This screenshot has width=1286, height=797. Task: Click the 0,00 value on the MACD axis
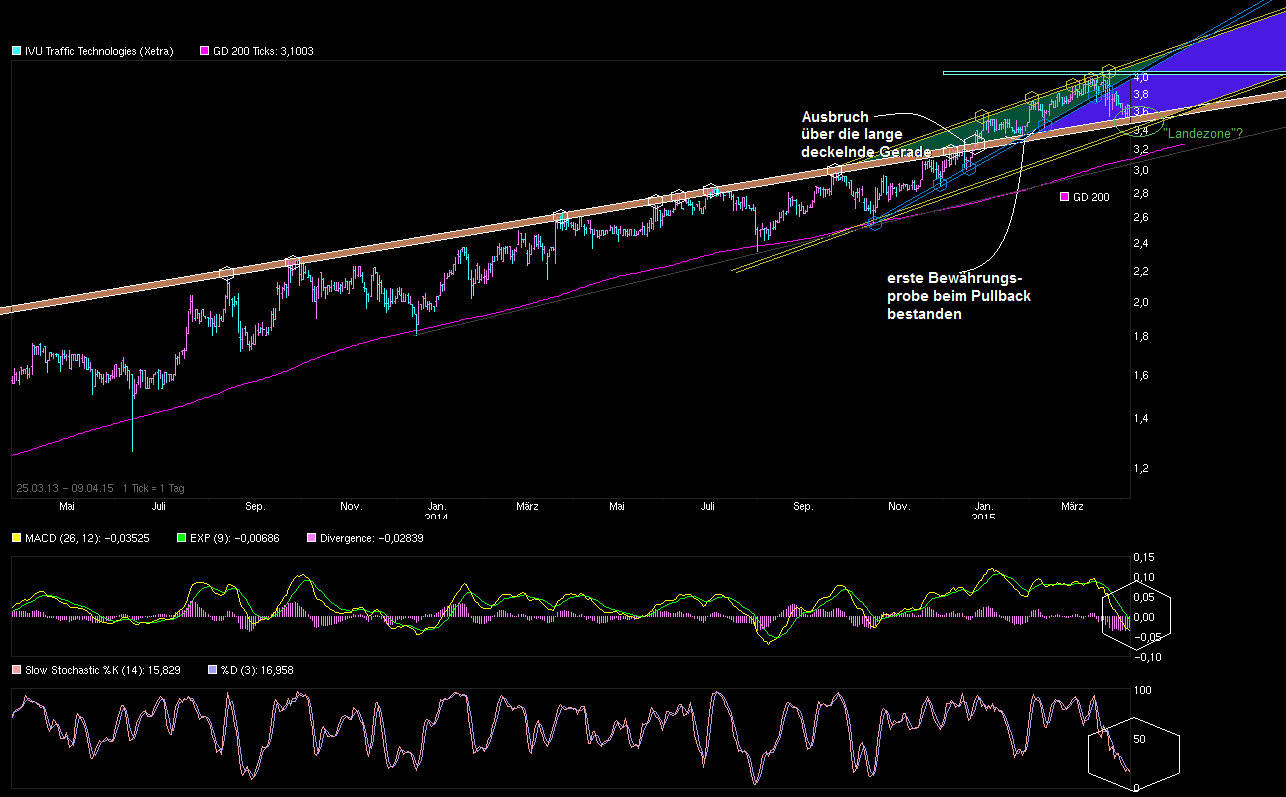click(1145, 617)
